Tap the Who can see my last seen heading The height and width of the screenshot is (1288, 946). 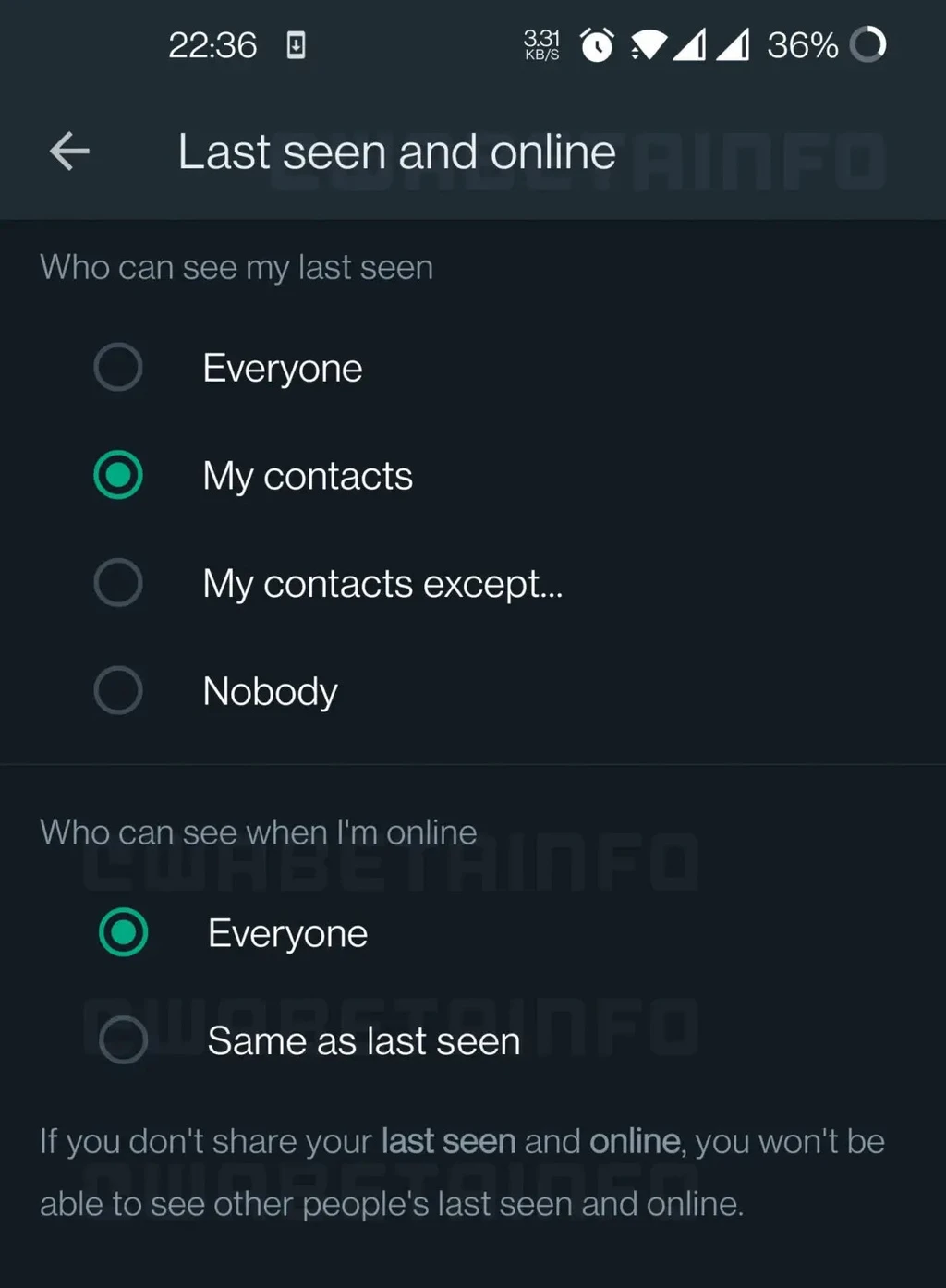click(236, 268)
